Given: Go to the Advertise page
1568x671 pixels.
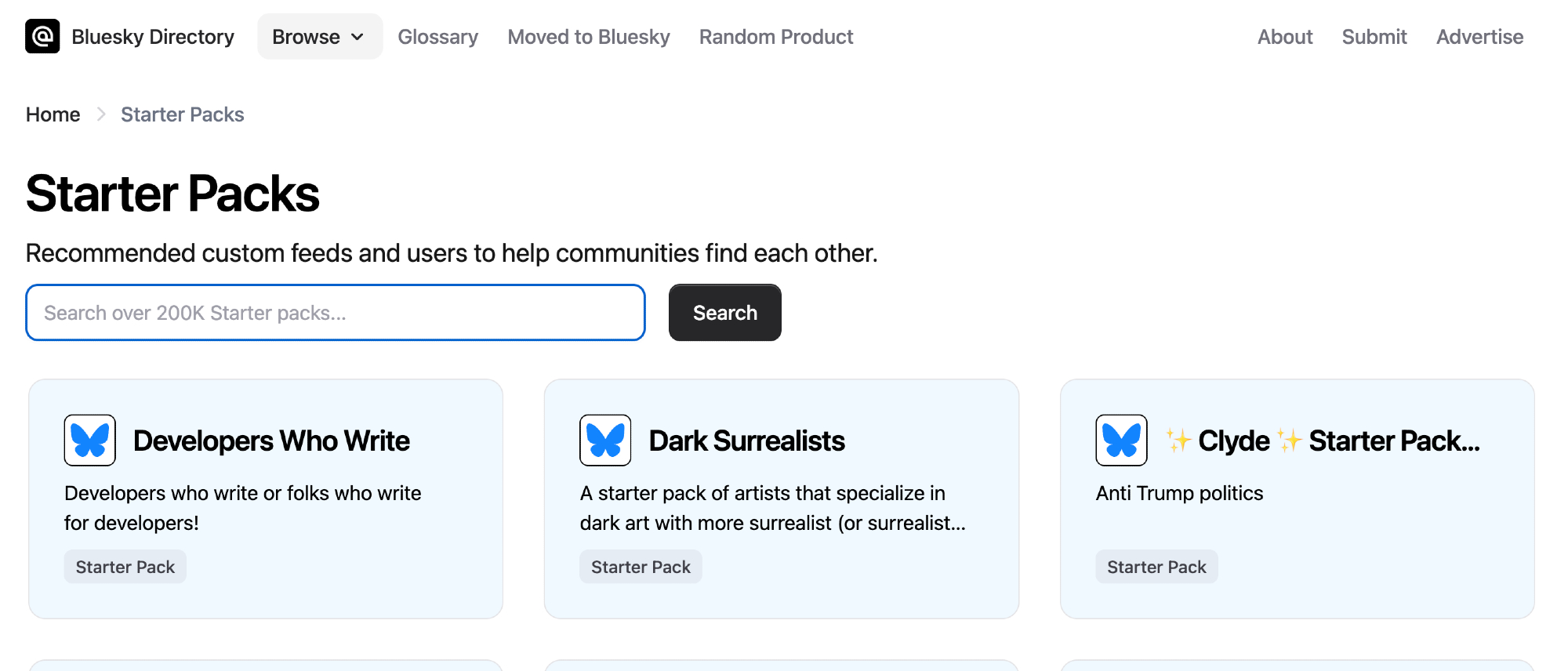Looking at the screenshot, I should 1479,37.
